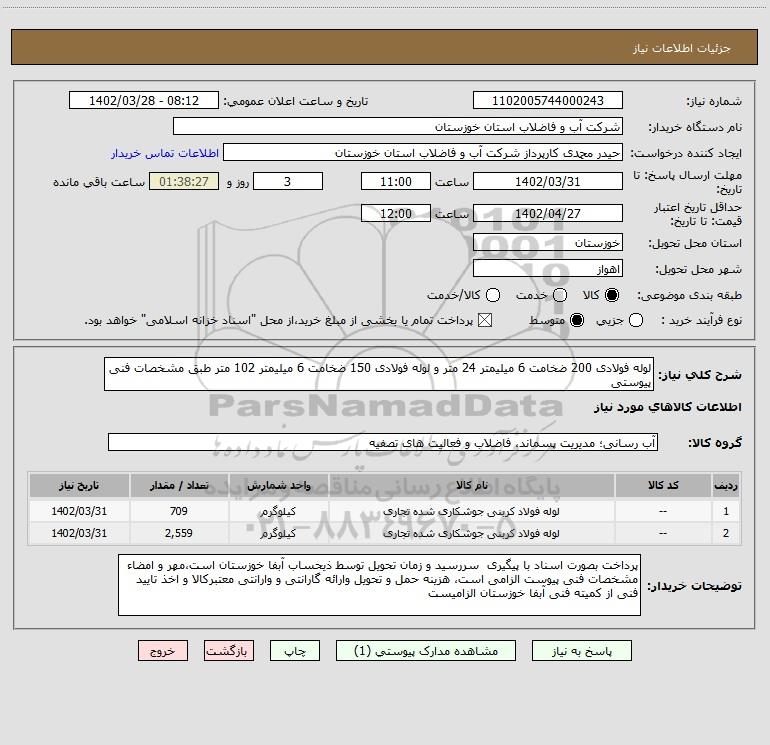Click the delivery province field خوزستان

point(548,243)
